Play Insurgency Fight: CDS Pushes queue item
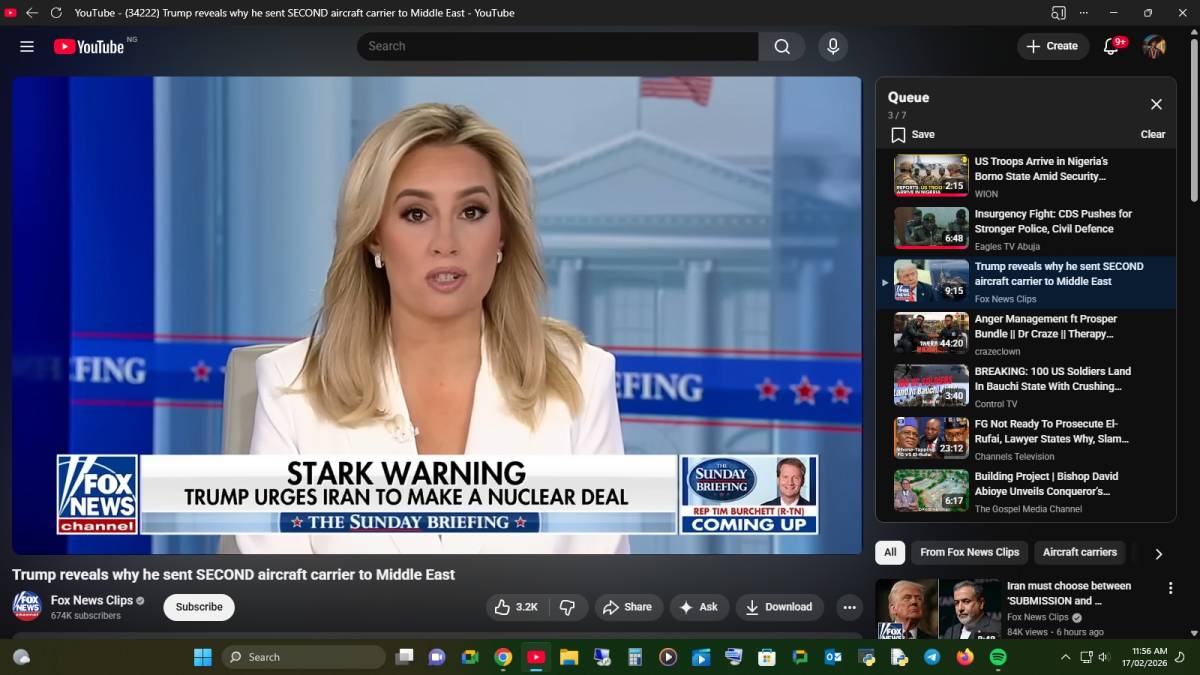The width and height of the screenshot is (1200, 675). (1026, 229)
